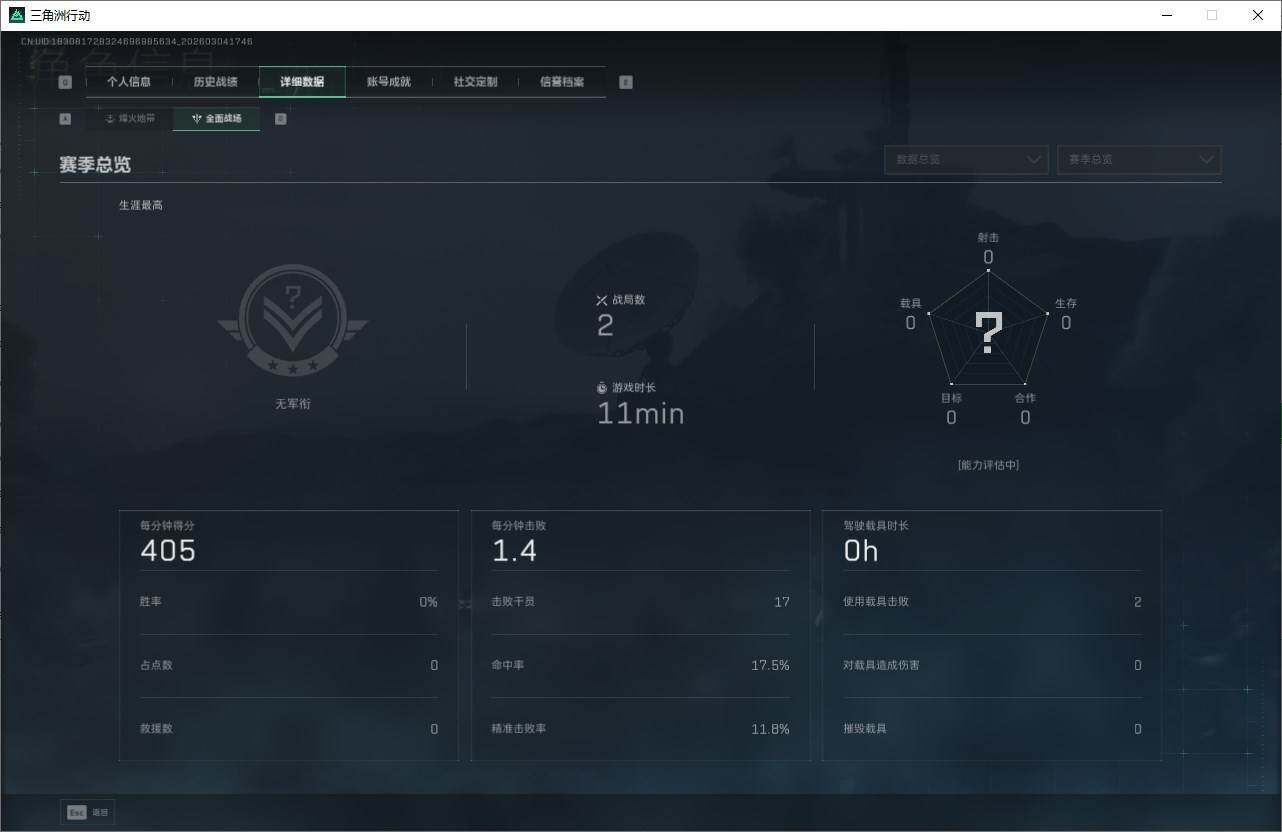Click the 合作 radar chart label
The height and width of the screenshot is (832, 1282).
1025,398
